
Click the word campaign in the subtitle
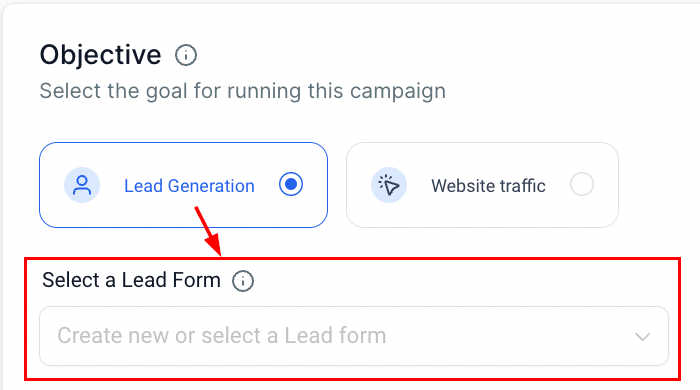point(398,92)
